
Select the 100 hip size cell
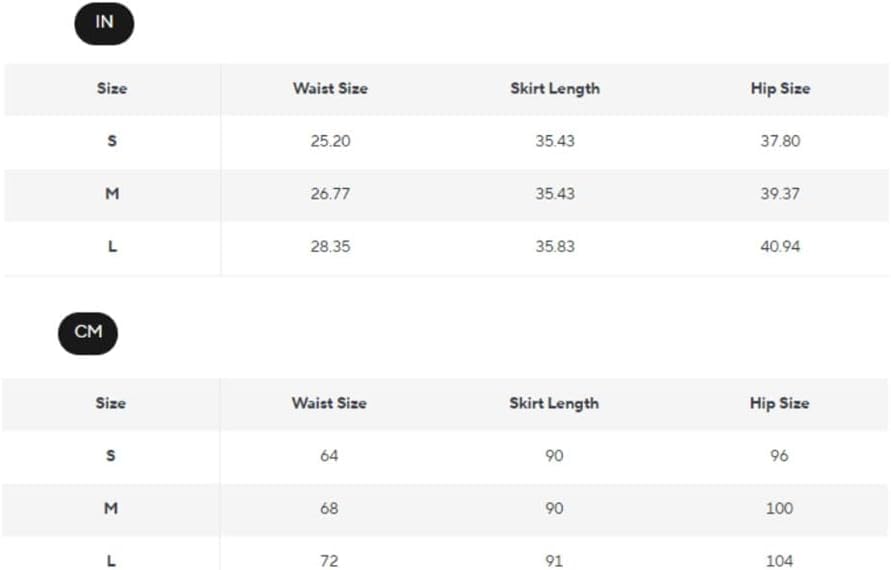[x=780, y=508]
